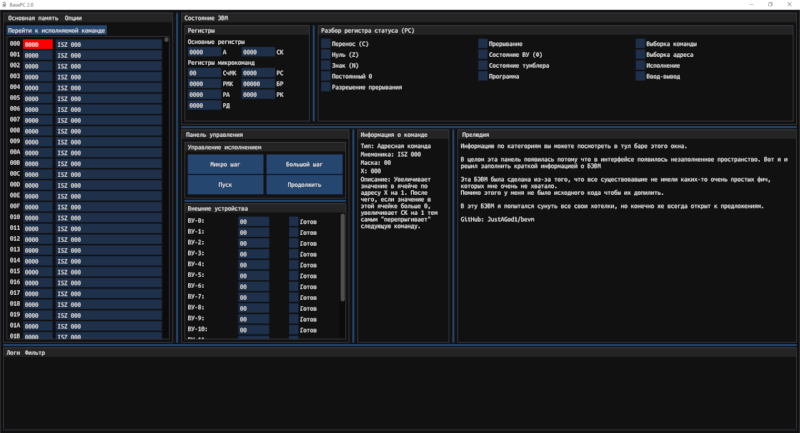Click the Большой шаг button
Screen dimensions: 800x433
point(304,164)
